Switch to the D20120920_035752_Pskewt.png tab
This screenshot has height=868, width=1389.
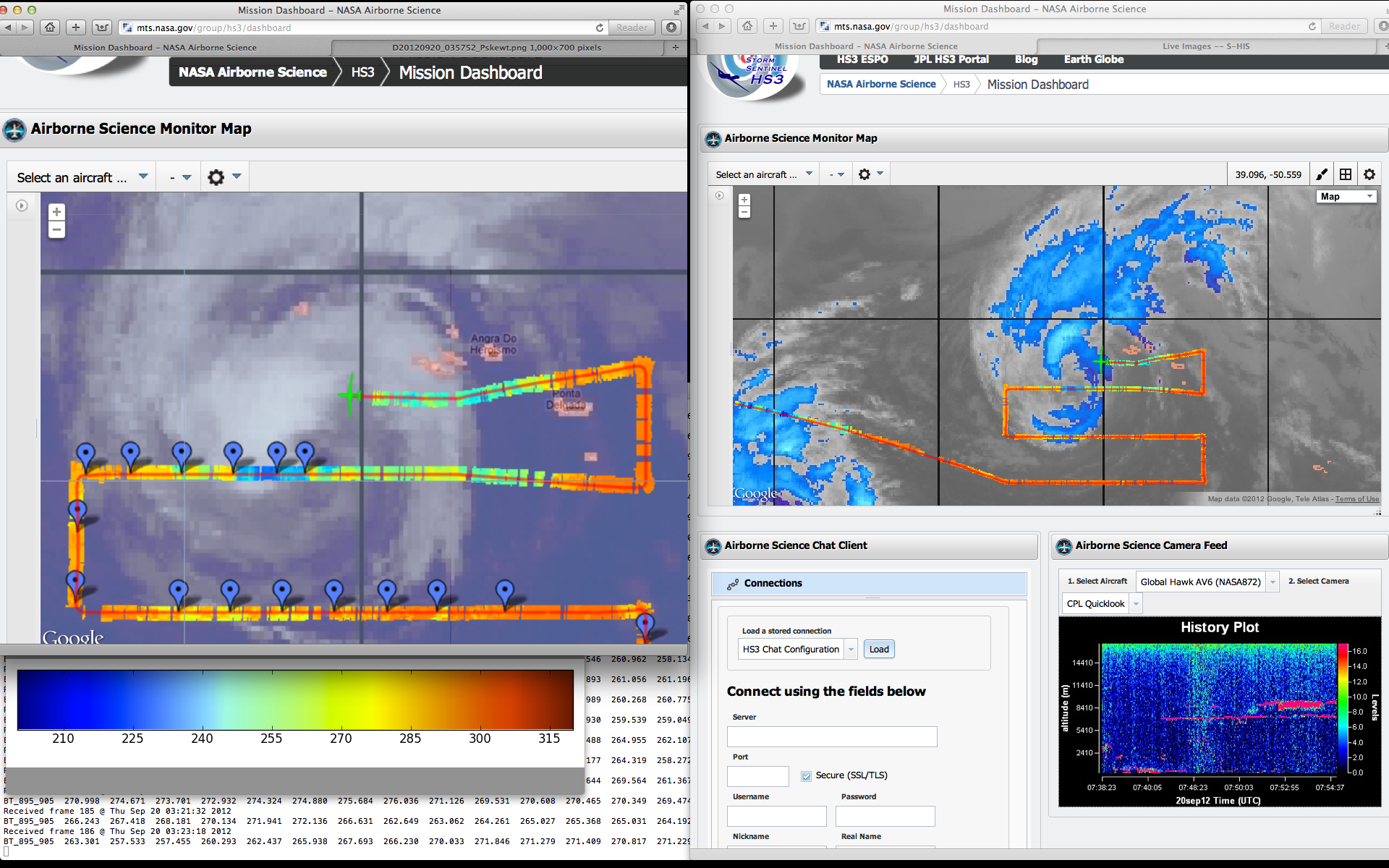click(x=496, y=48)
